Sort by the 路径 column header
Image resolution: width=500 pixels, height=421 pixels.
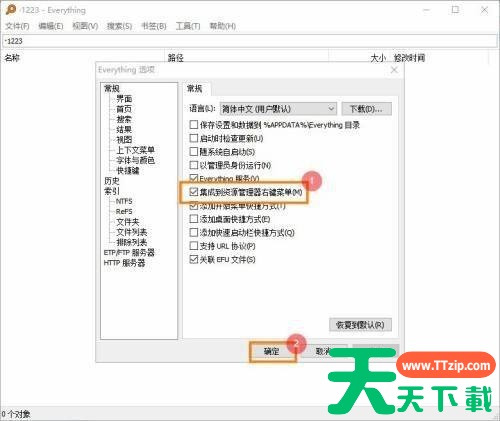176,58
